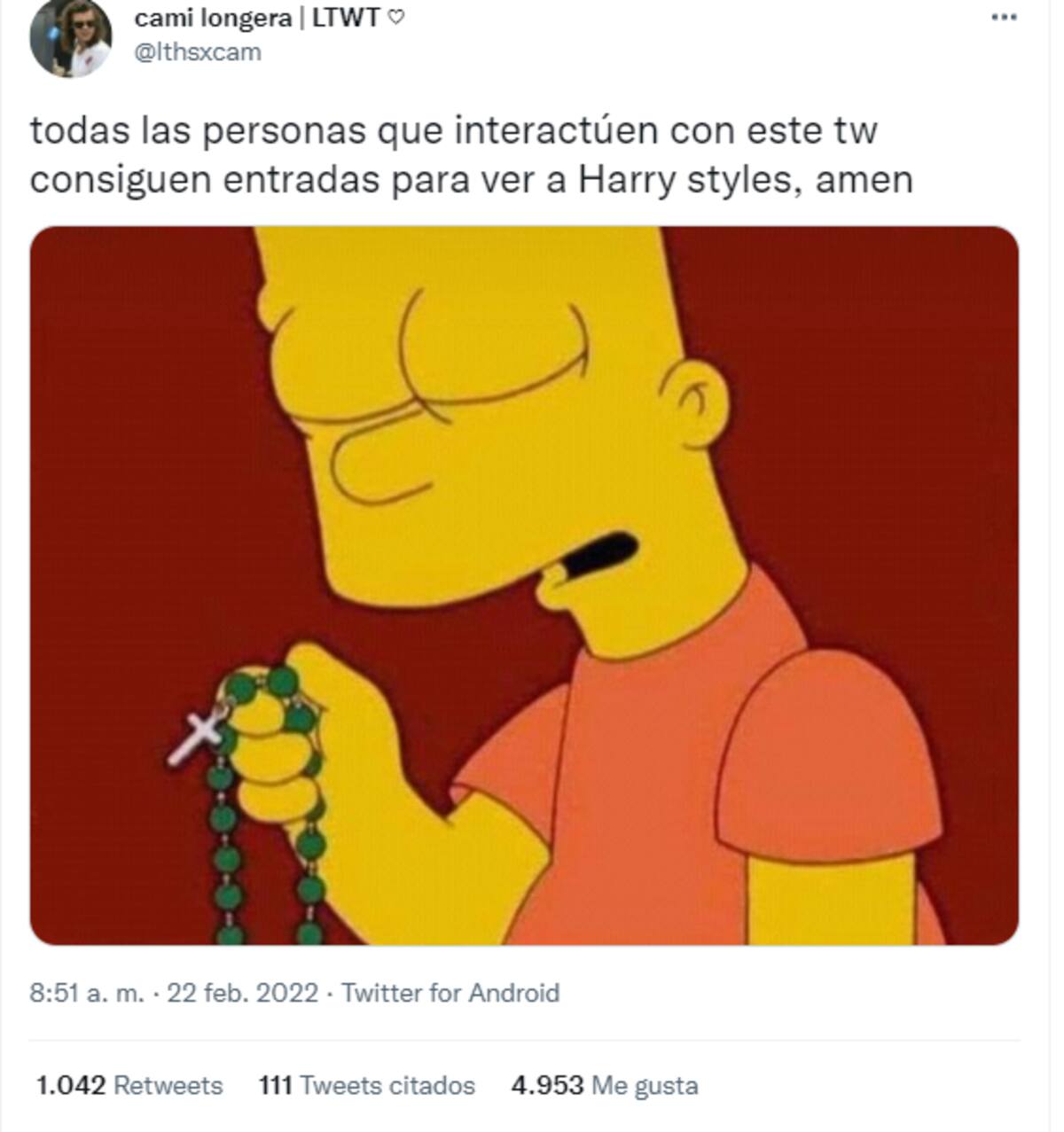Click the tweet text about Harry styles

(x=471, y=155)
